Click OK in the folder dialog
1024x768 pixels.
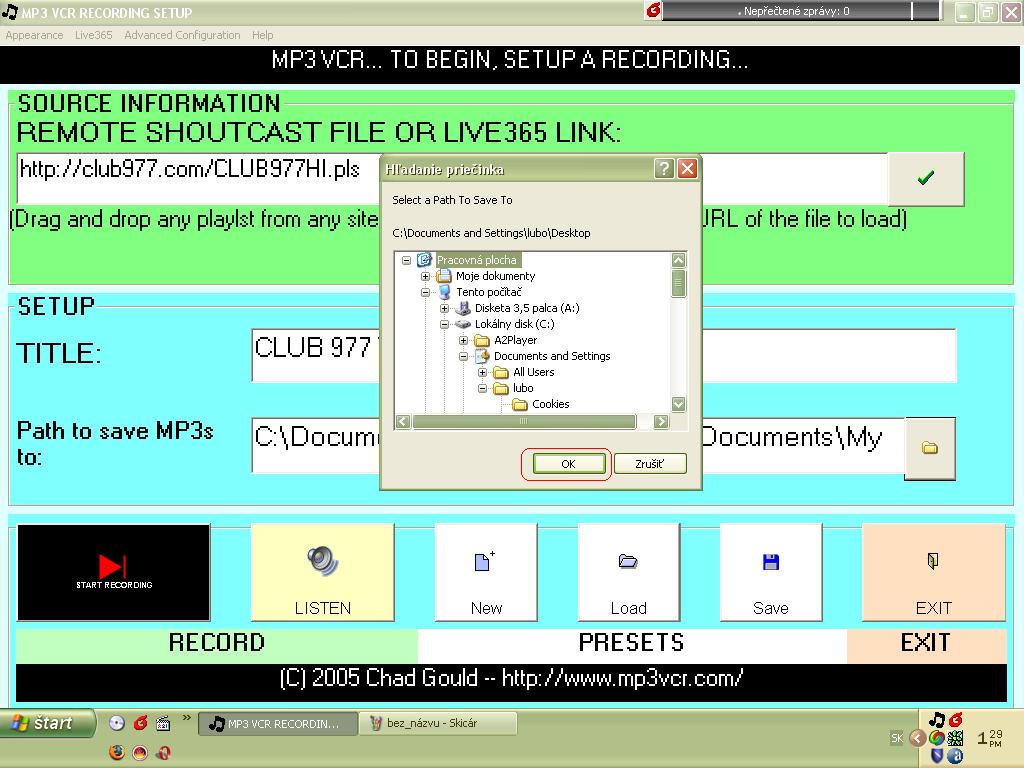[x=568, y=464]
